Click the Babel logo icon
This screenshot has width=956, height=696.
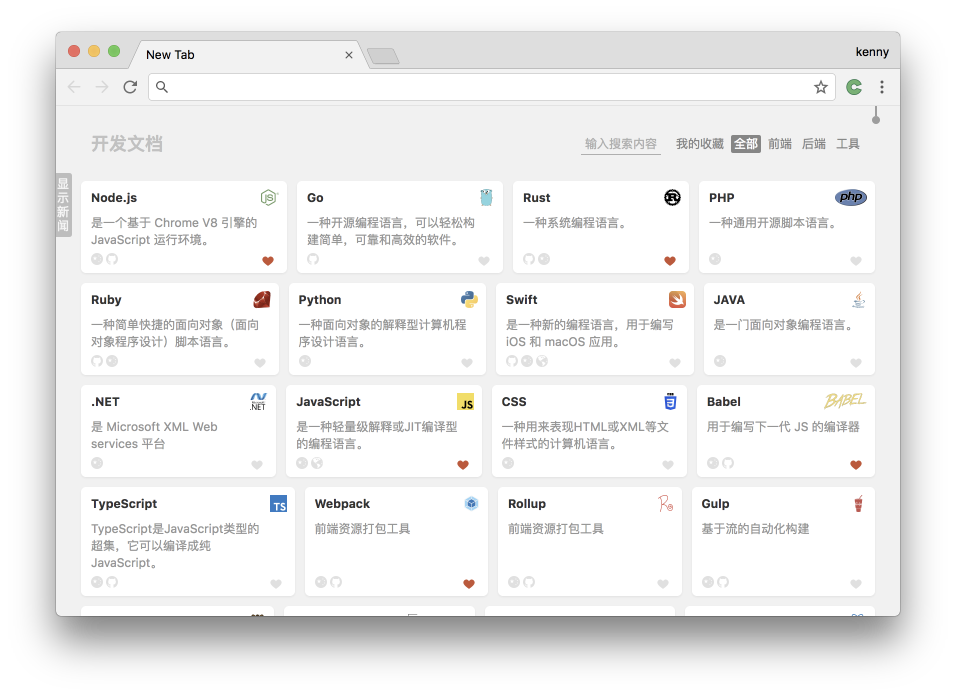(845, 400)
